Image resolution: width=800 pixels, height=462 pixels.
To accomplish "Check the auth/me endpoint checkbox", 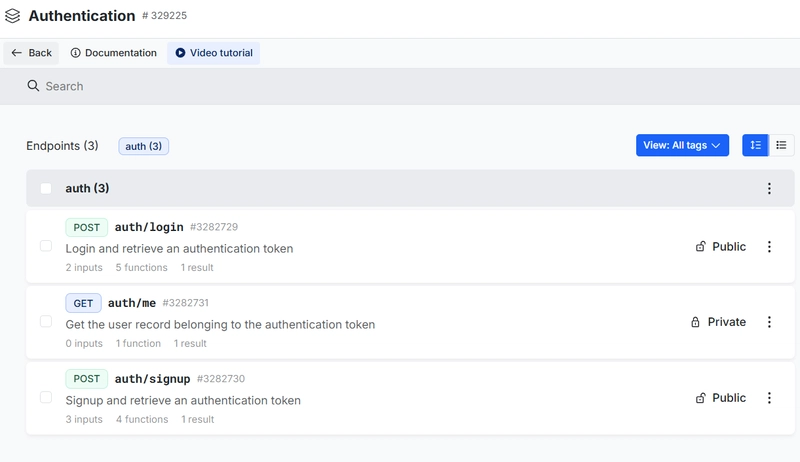I will click(x=46, y=322).
